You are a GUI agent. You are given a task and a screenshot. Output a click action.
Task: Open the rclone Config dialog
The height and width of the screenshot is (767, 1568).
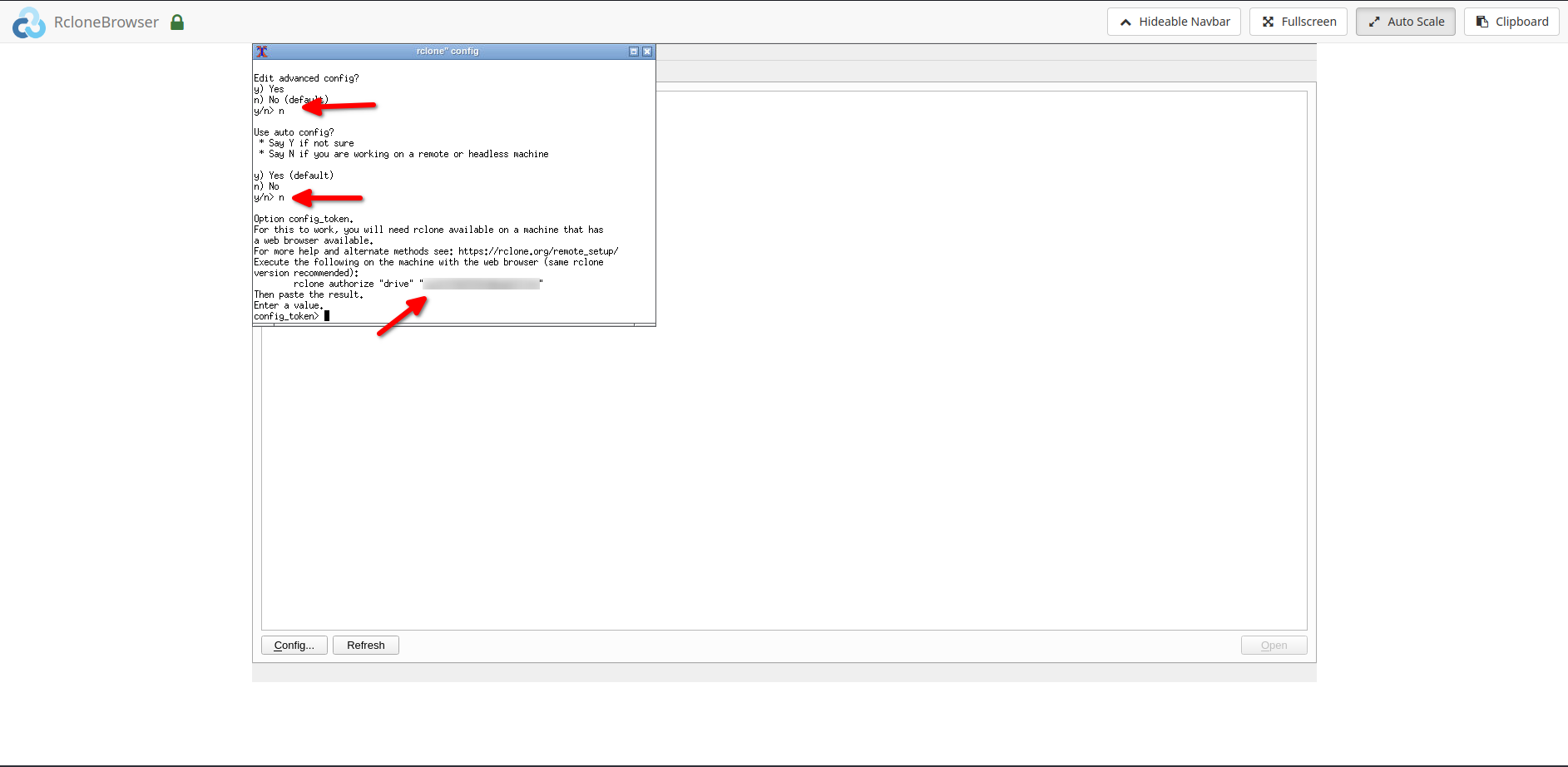294,645
